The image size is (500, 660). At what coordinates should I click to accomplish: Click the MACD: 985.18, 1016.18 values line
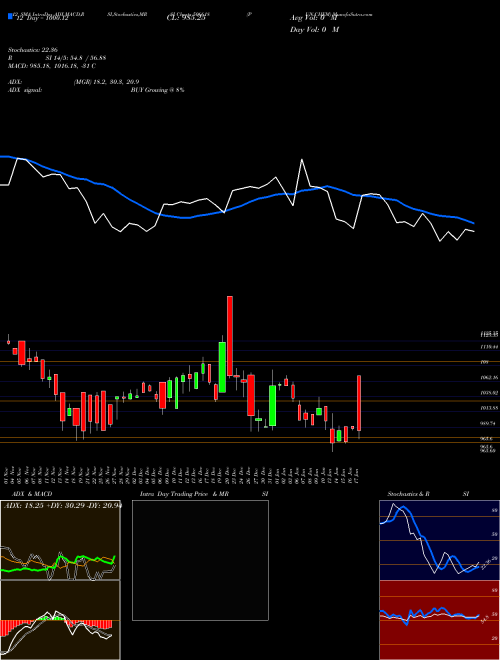tap(52, 66)
